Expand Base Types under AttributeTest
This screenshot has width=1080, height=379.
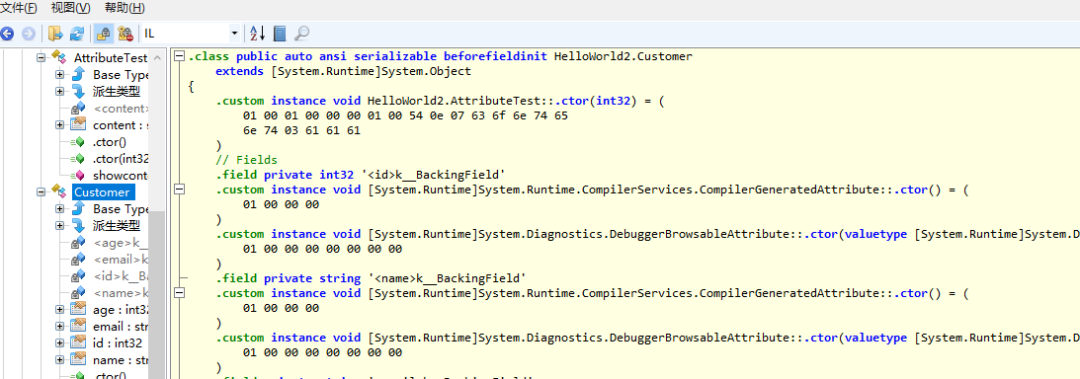(60, 74)
